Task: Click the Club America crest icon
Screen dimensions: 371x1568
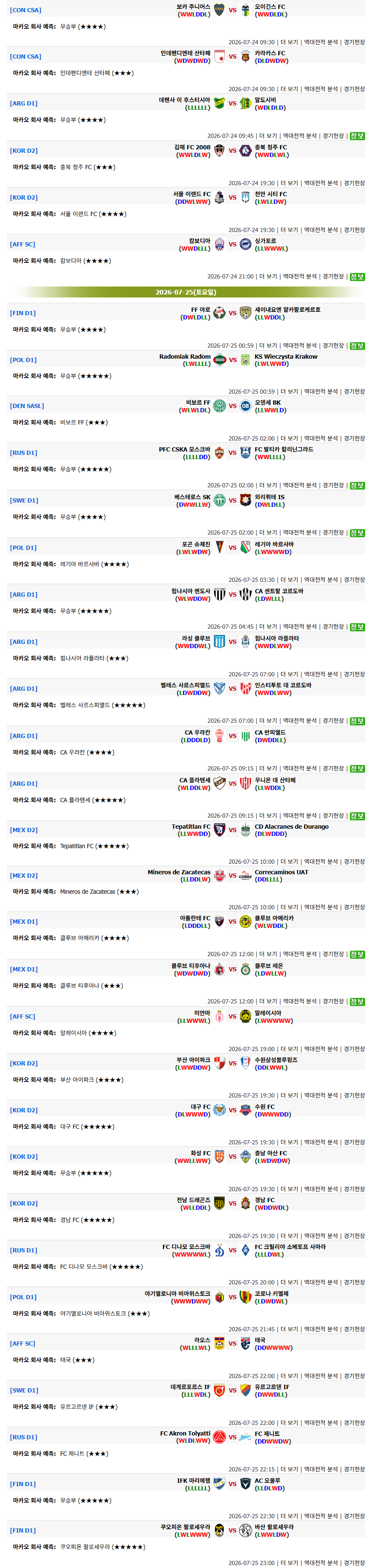Action: pyautogui.click(x=245, y=921)
